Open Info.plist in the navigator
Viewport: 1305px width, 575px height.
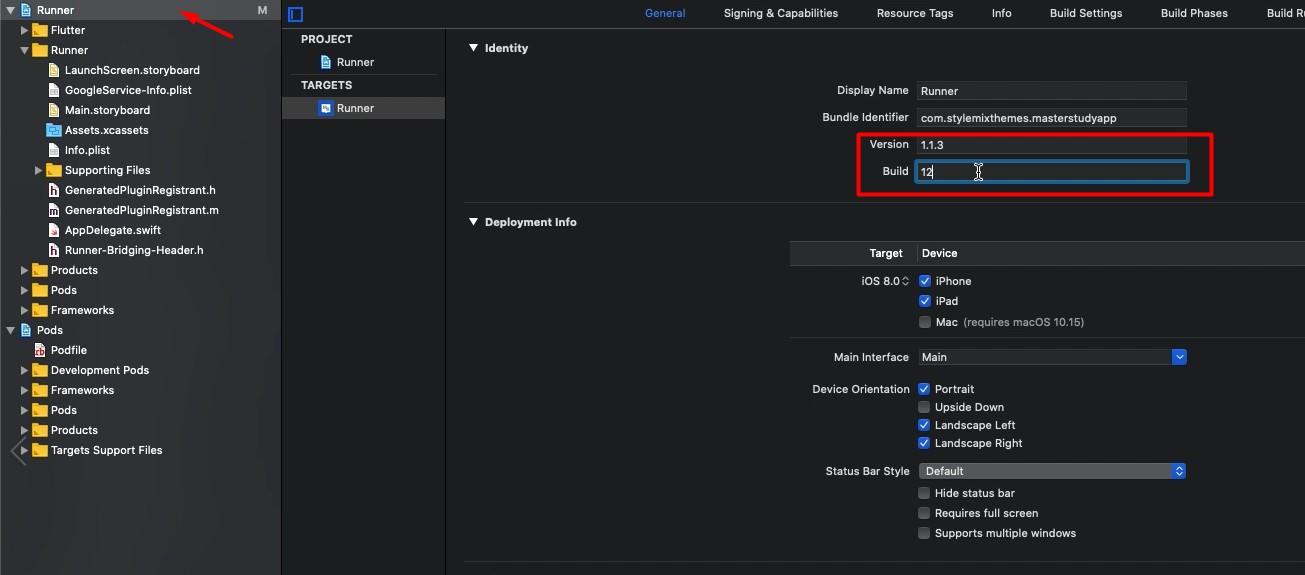pos(87,150)
